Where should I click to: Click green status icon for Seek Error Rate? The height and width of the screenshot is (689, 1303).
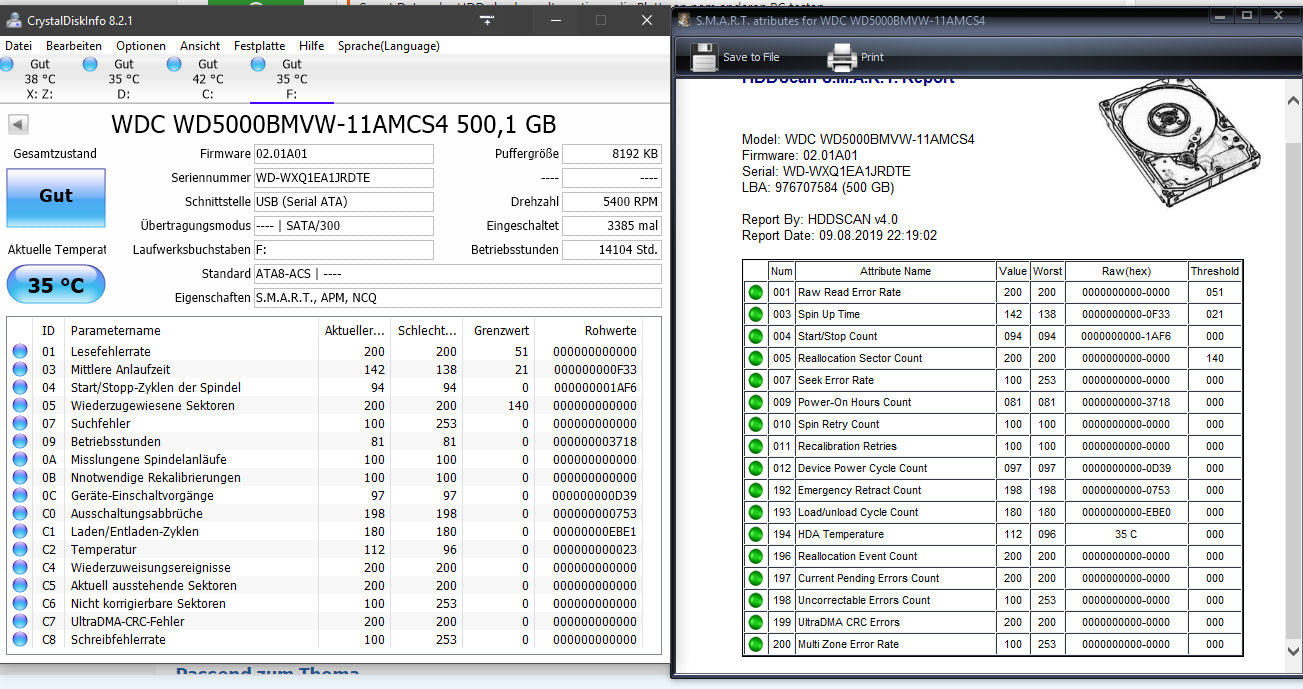755,380
